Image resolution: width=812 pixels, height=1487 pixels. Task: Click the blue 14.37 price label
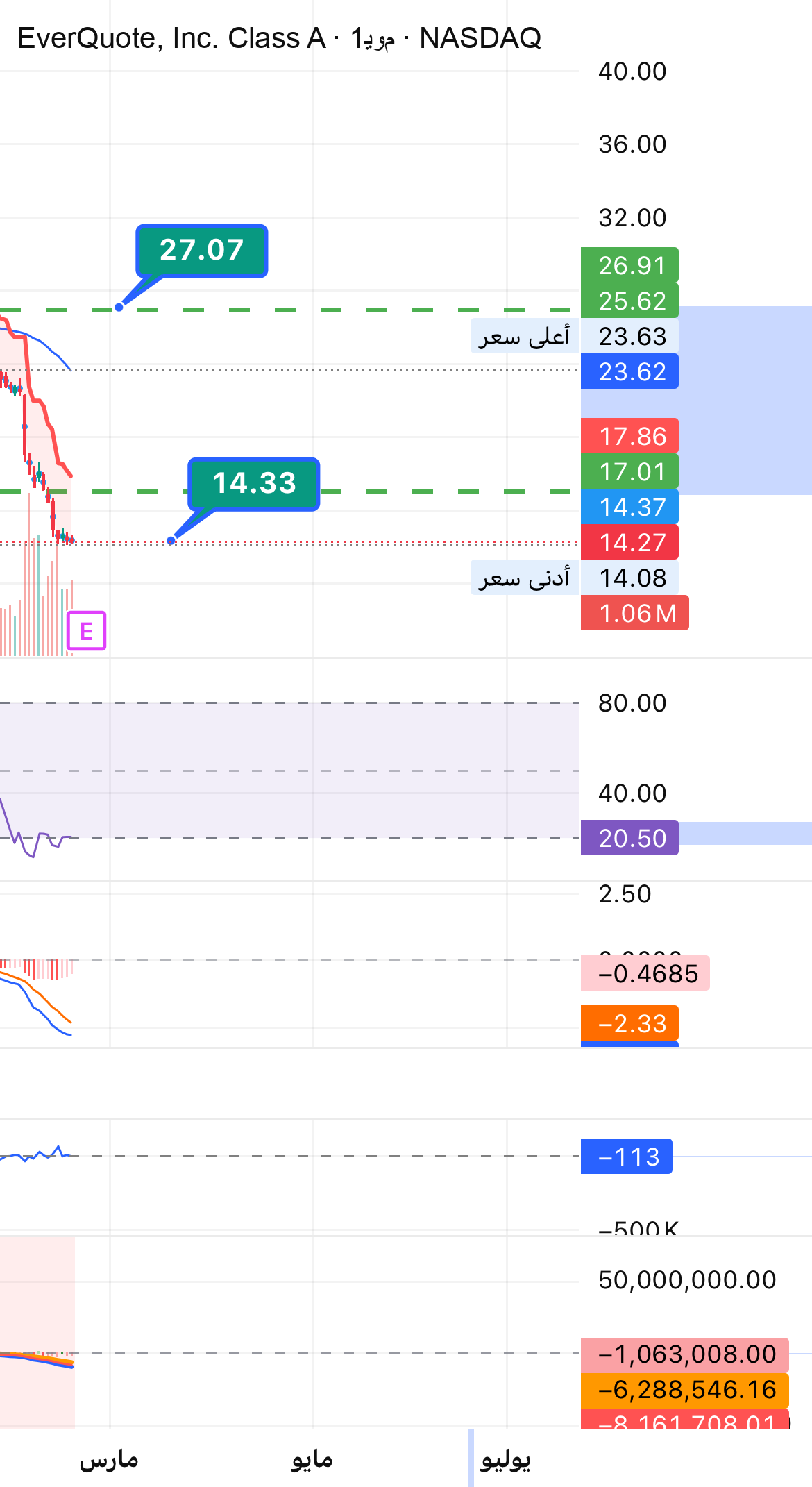coord(629,507)
